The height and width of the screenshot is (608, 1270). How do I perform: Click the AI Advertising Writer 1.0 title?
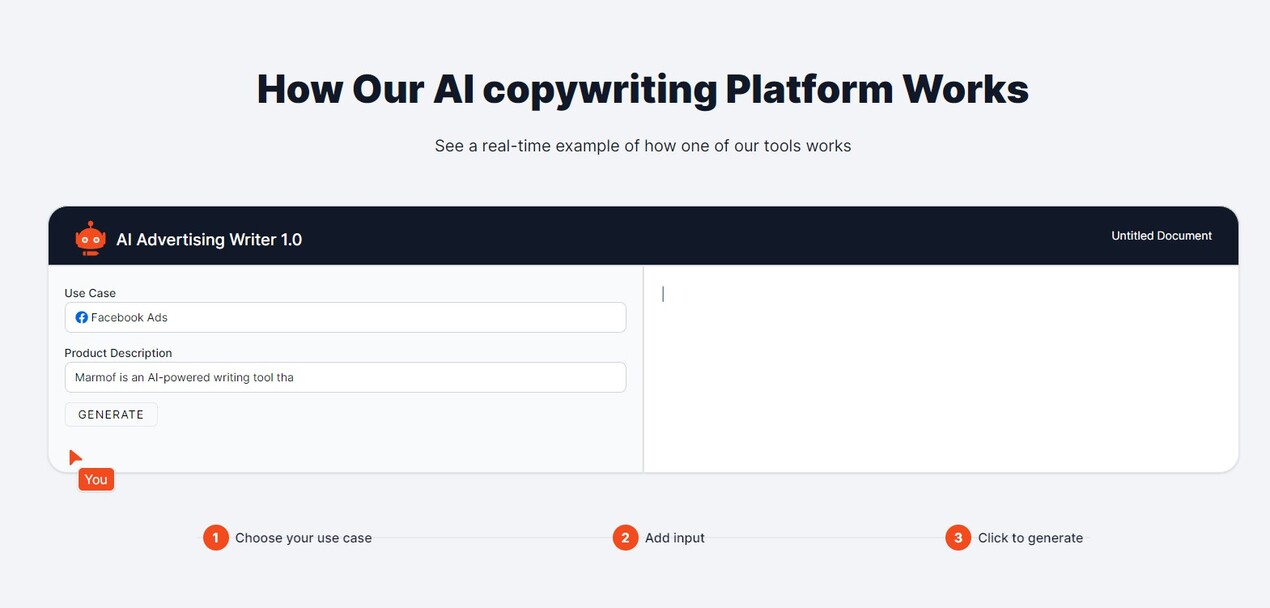click(209, 240)
